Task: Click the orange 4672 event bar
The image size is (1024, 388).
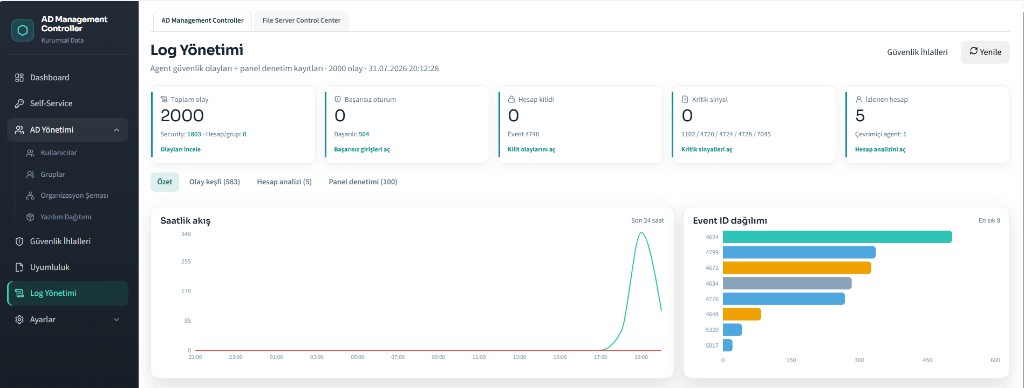Action: pos(797,268)
